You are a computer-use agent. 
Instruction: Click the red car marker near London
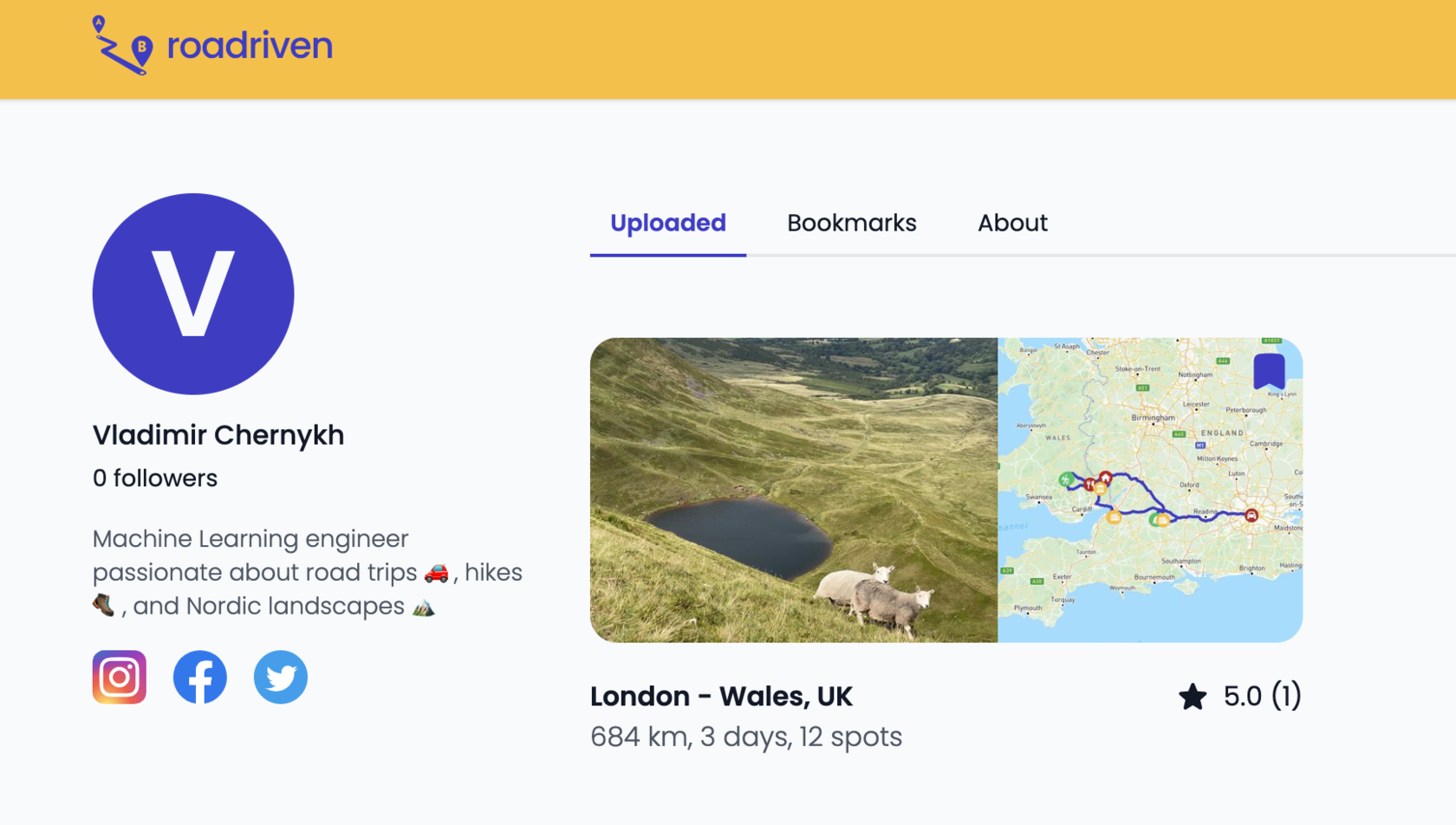click(1251, 516)
